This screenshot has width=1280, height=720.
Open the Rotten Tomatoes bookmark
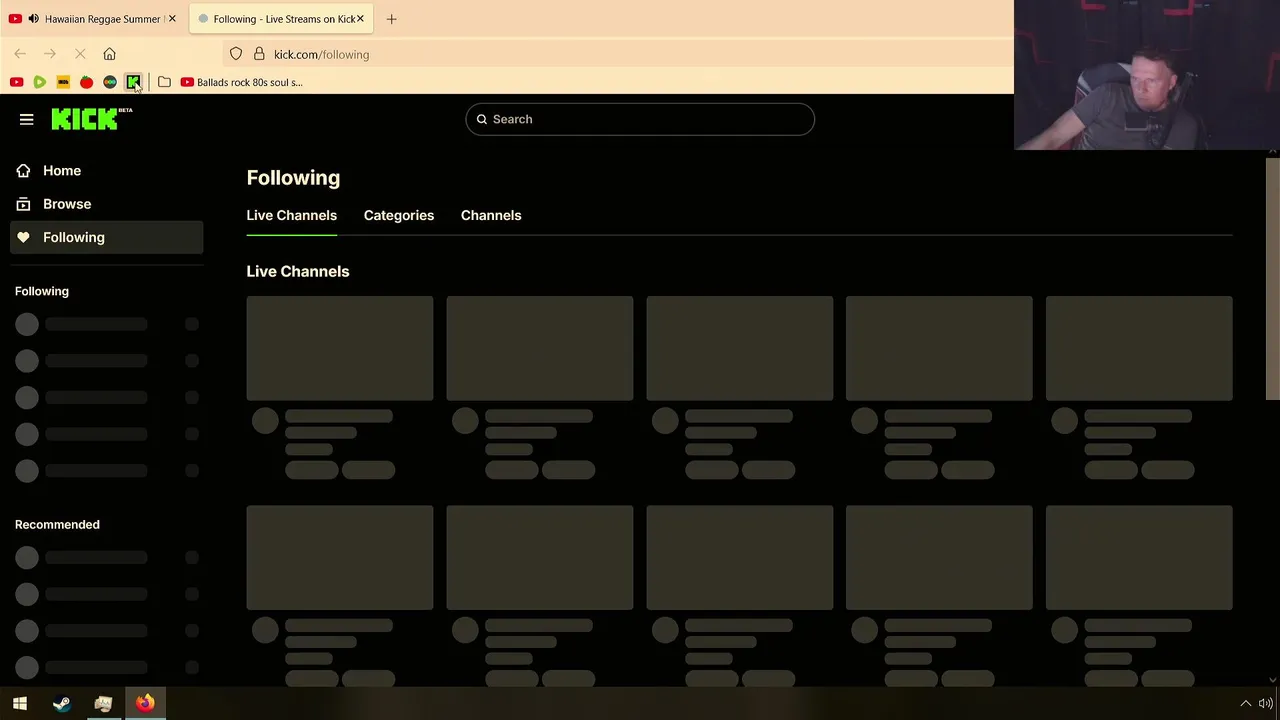pyautogui.click(x=87, y=82)
